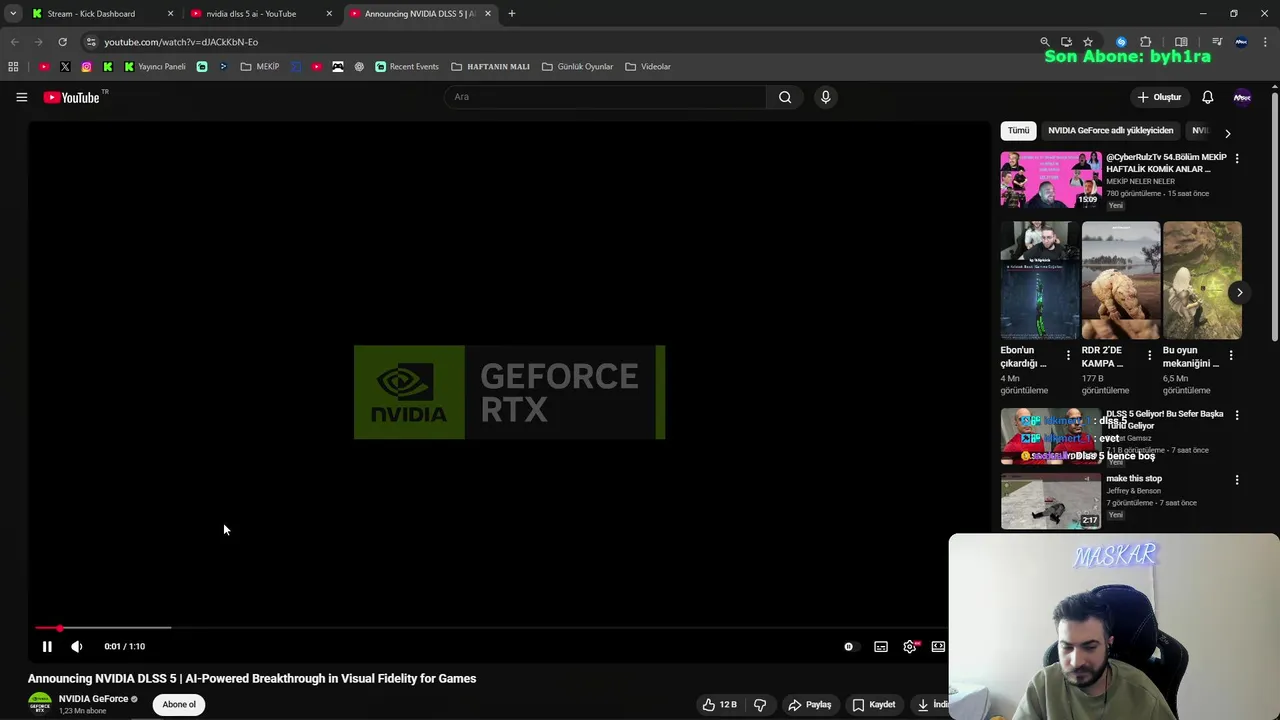1280x720 pixels.
Task: Open the Yayıncı Paneli bookmark
Action: tap(155, 67)
